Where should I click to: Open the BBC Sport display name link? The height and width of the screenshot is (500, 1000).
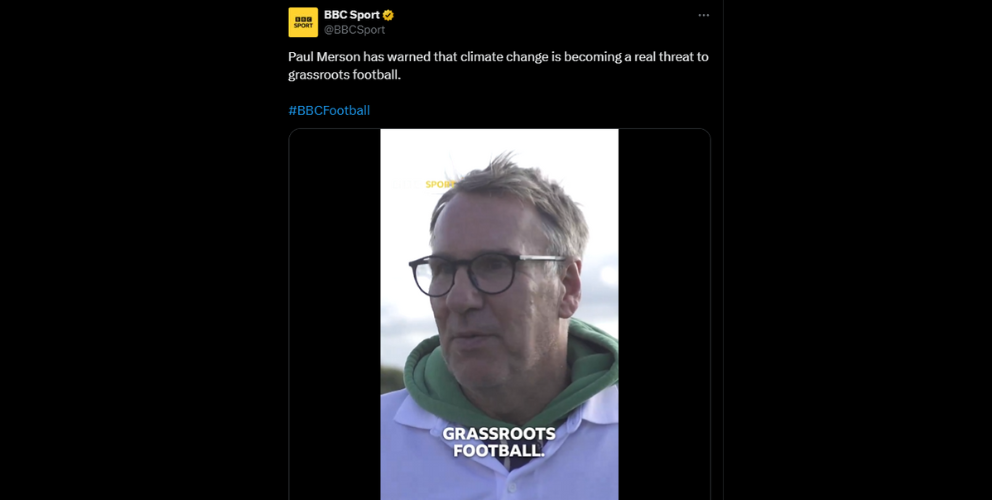tap(351, 15)
